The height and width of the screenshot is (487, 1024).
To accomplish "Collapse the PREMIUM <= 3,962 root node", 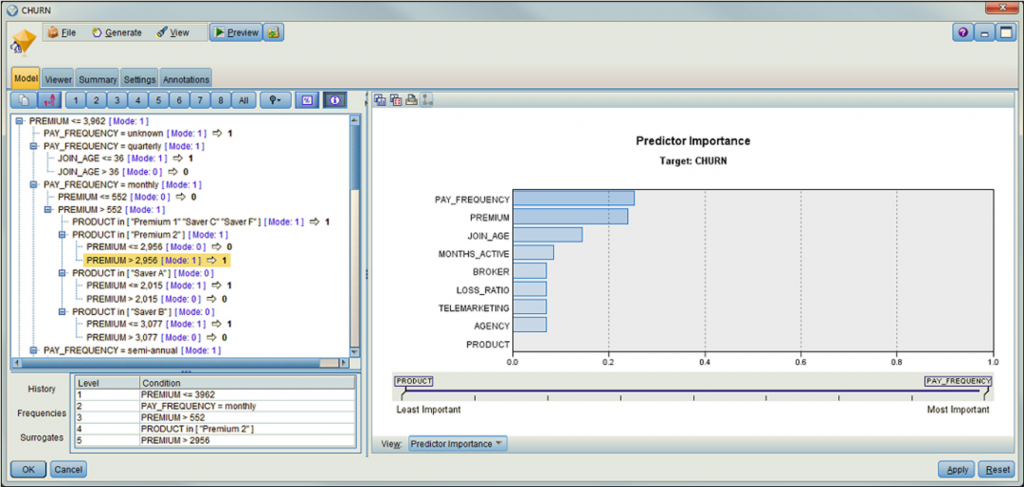I will 20,121.
